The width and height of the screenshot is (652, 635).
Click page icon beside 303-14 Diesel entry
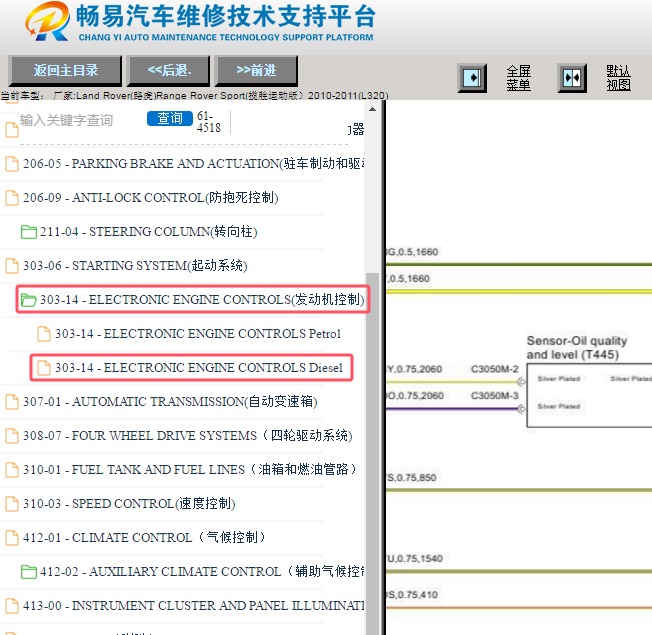click(x=44, y=368)
